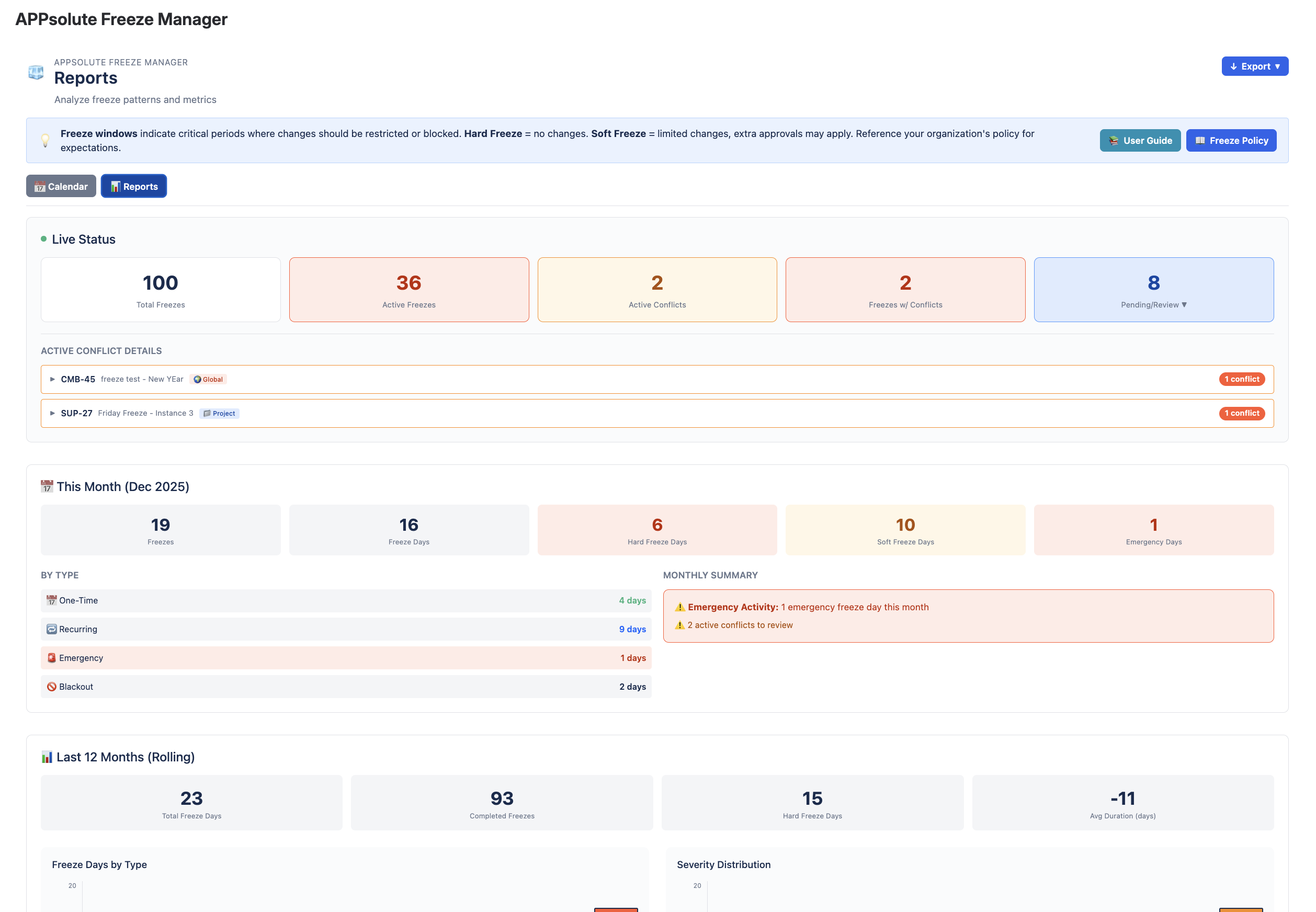Viewport: 1316px width, 912px height.
Task: Open the Export dropdown menu
Action: click(1254, 66)
